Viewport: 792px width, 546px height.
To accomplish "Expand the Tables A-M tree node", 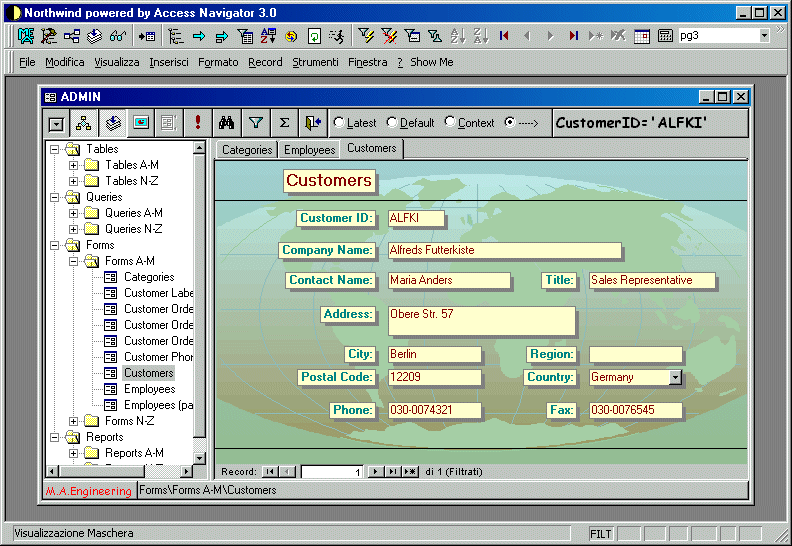I will (x=73, y=165).
